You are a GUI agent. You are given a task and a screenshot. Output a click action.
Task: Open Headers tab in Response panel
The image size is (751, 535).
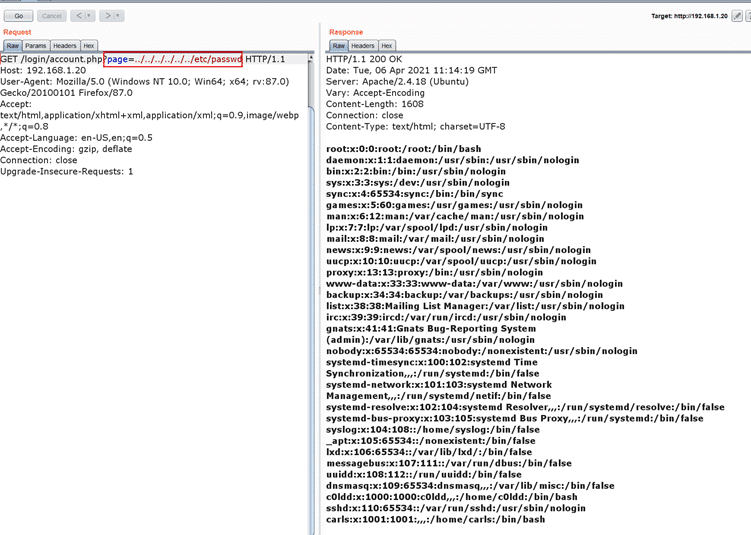tap(362, 46)
